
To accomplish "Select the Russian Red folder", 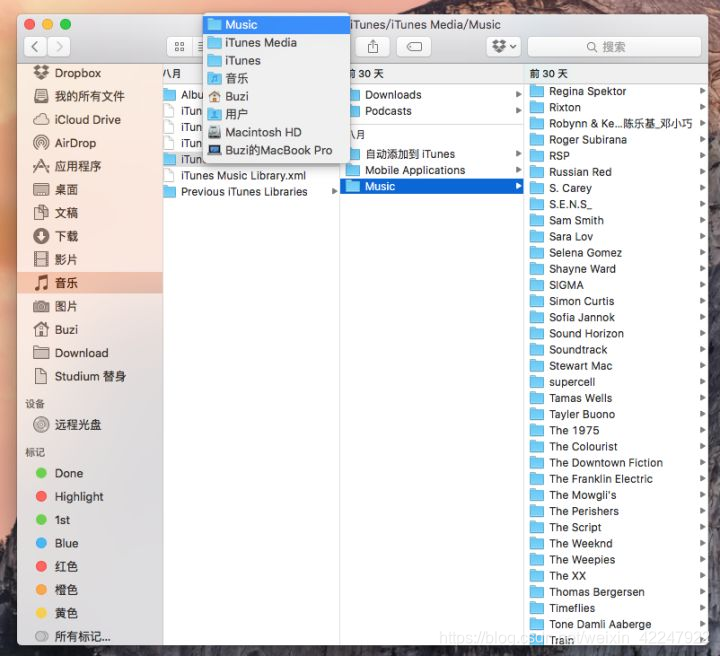I will [617, 172].
